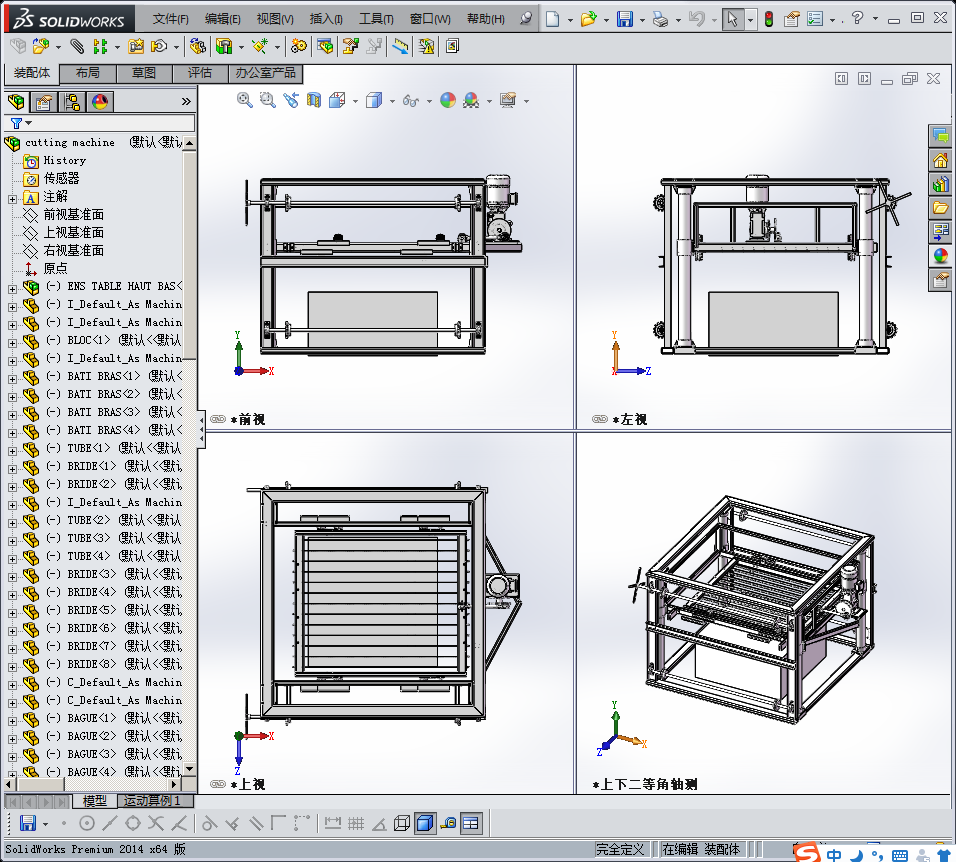Viewport: 956px width, 862px height.
Task: Click the Apply scene icon
Action: [471, 101]
